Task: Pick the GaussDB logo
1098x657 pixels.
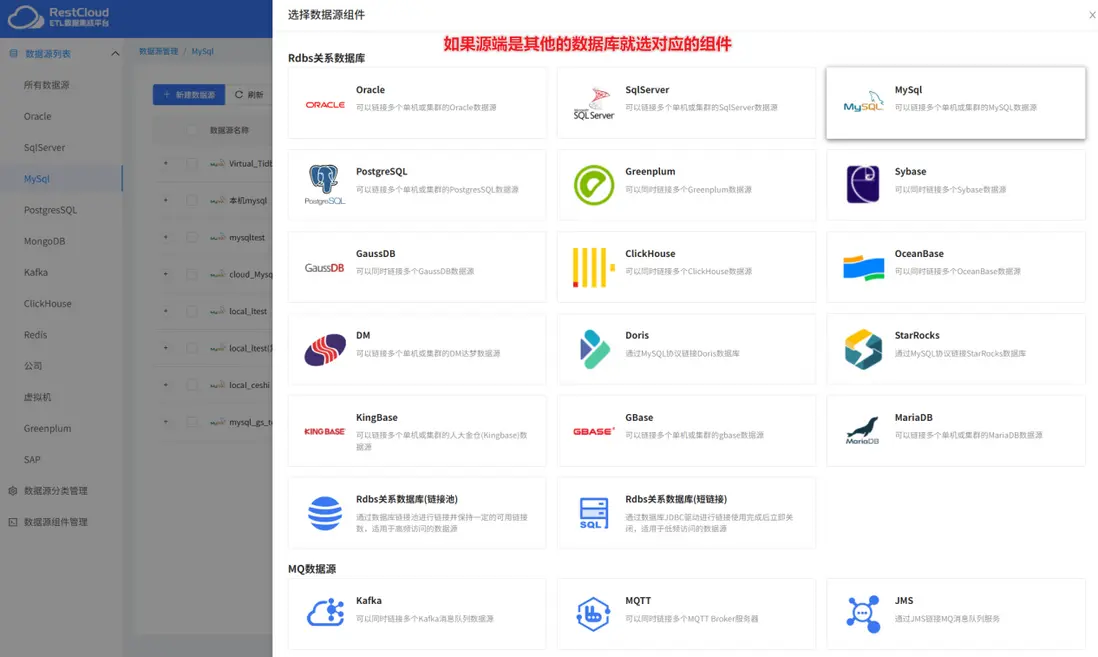Action: click(324, 268)
